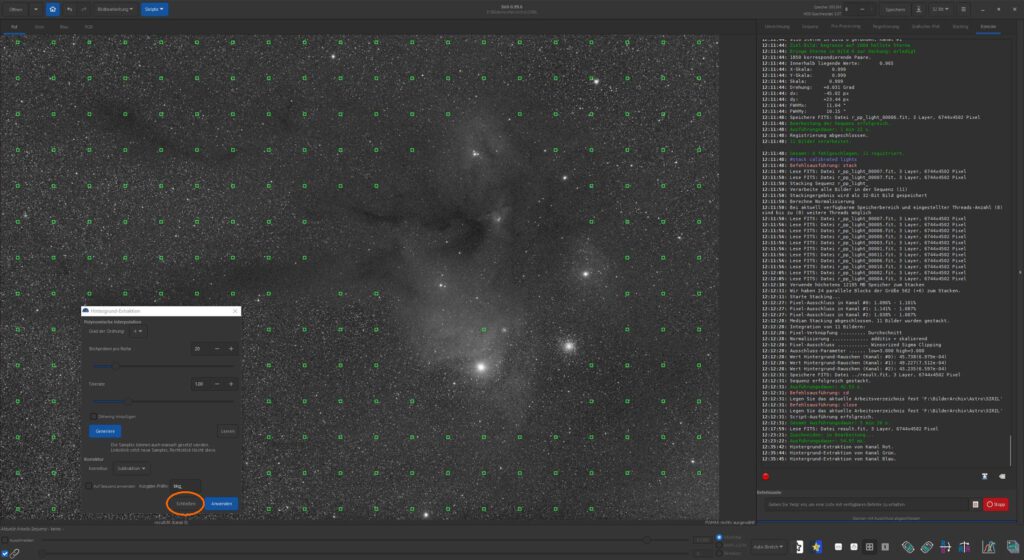This screenshot has height=560, width=1024.
Task: Enable the 'Dithering hinzufügen' checkbox
Action: pyautogui.click(x=93, y=415)
